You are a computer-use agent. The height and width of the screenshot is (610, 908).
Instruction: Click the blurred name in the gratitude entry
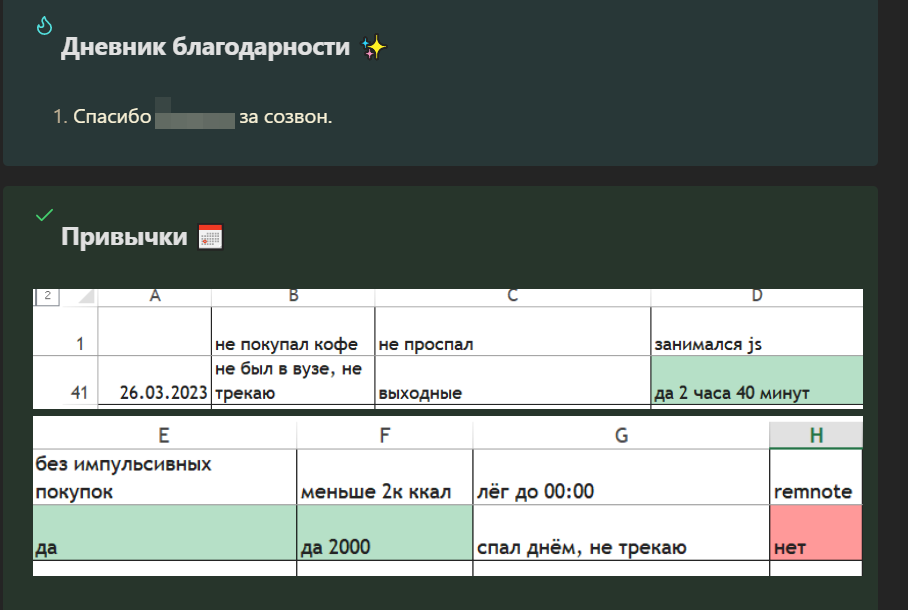coord(195,114)
